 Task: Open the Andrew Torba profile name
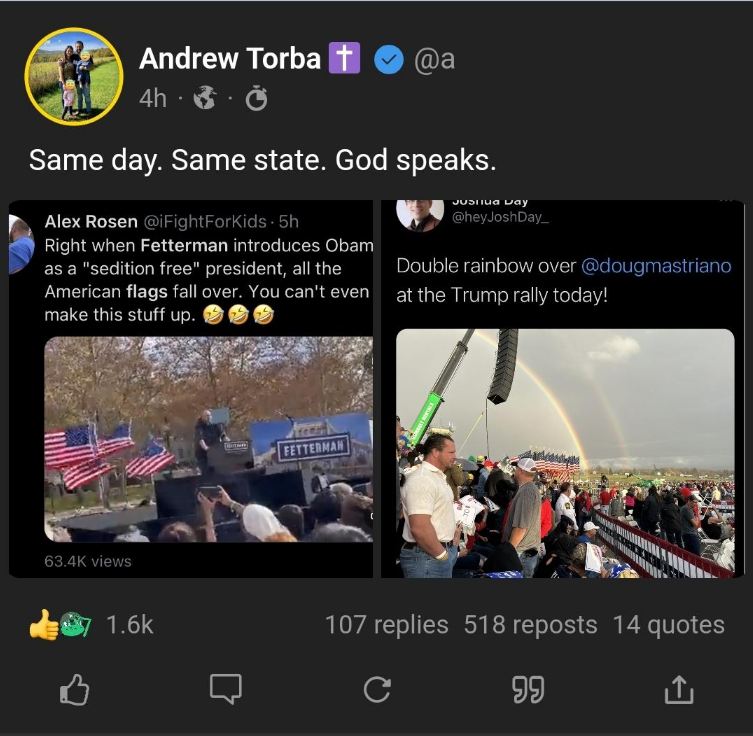click(x=230, y=59)
